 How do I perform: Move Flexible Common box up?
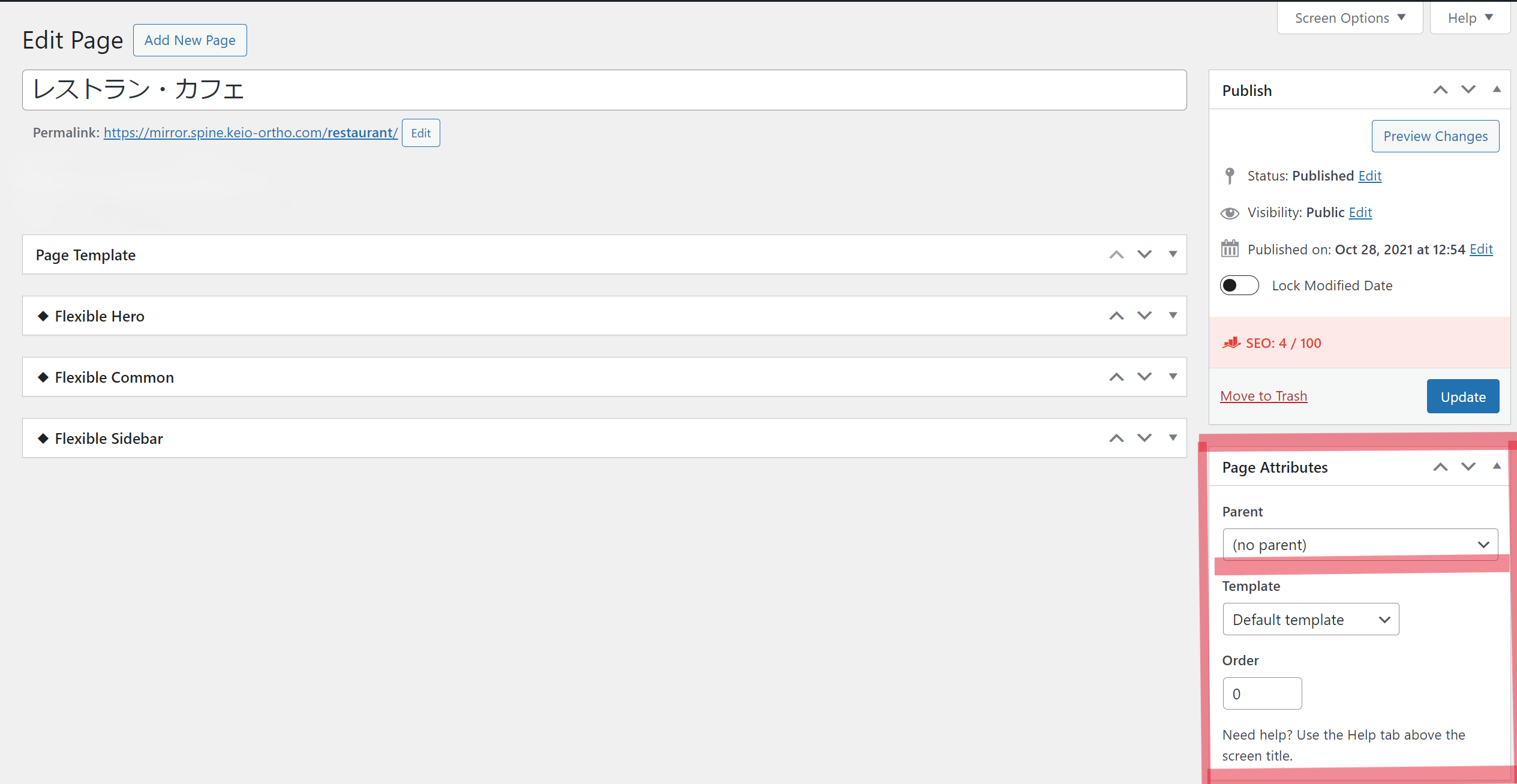coord(1116,377)
